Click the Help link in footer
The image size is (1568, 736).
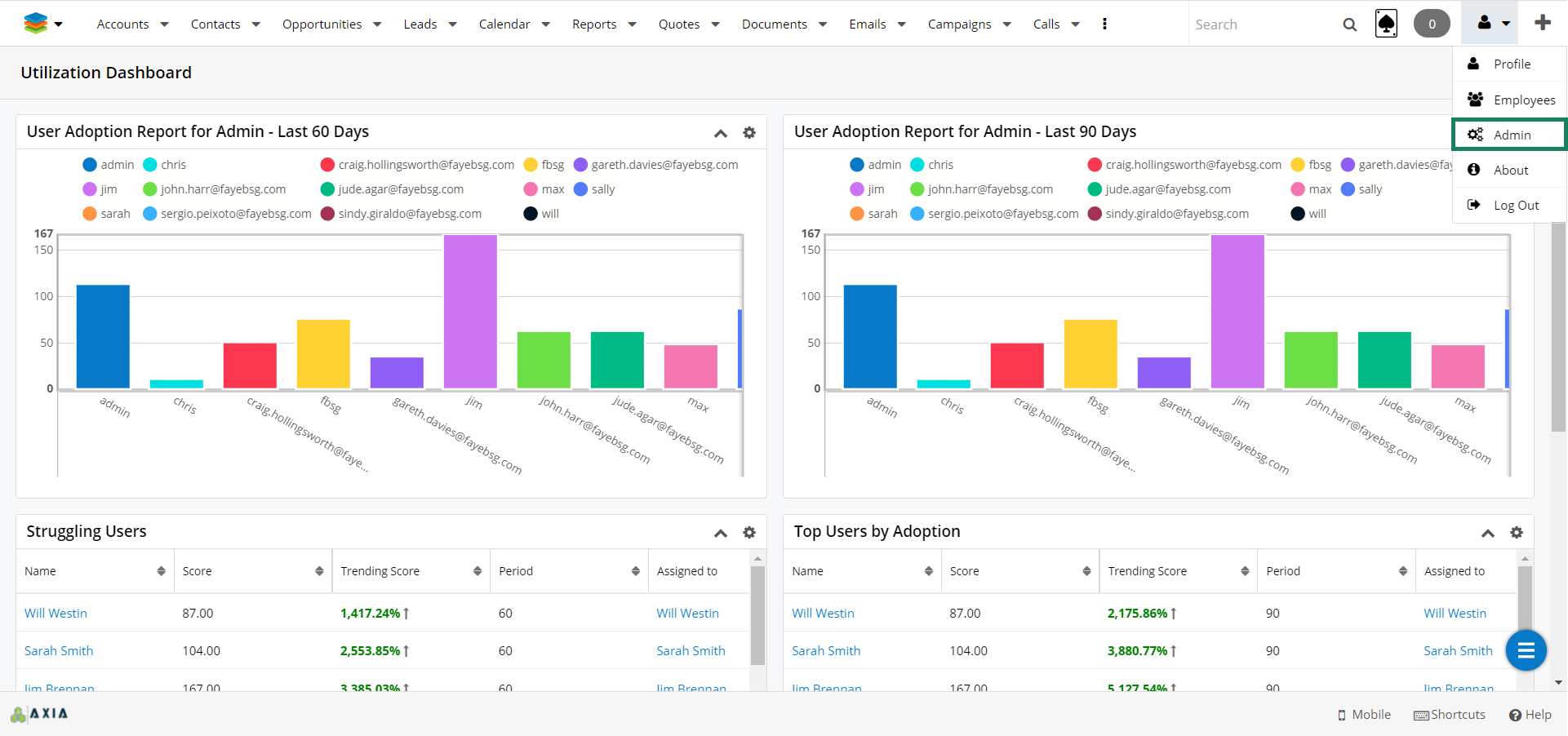pos(1530,715)
